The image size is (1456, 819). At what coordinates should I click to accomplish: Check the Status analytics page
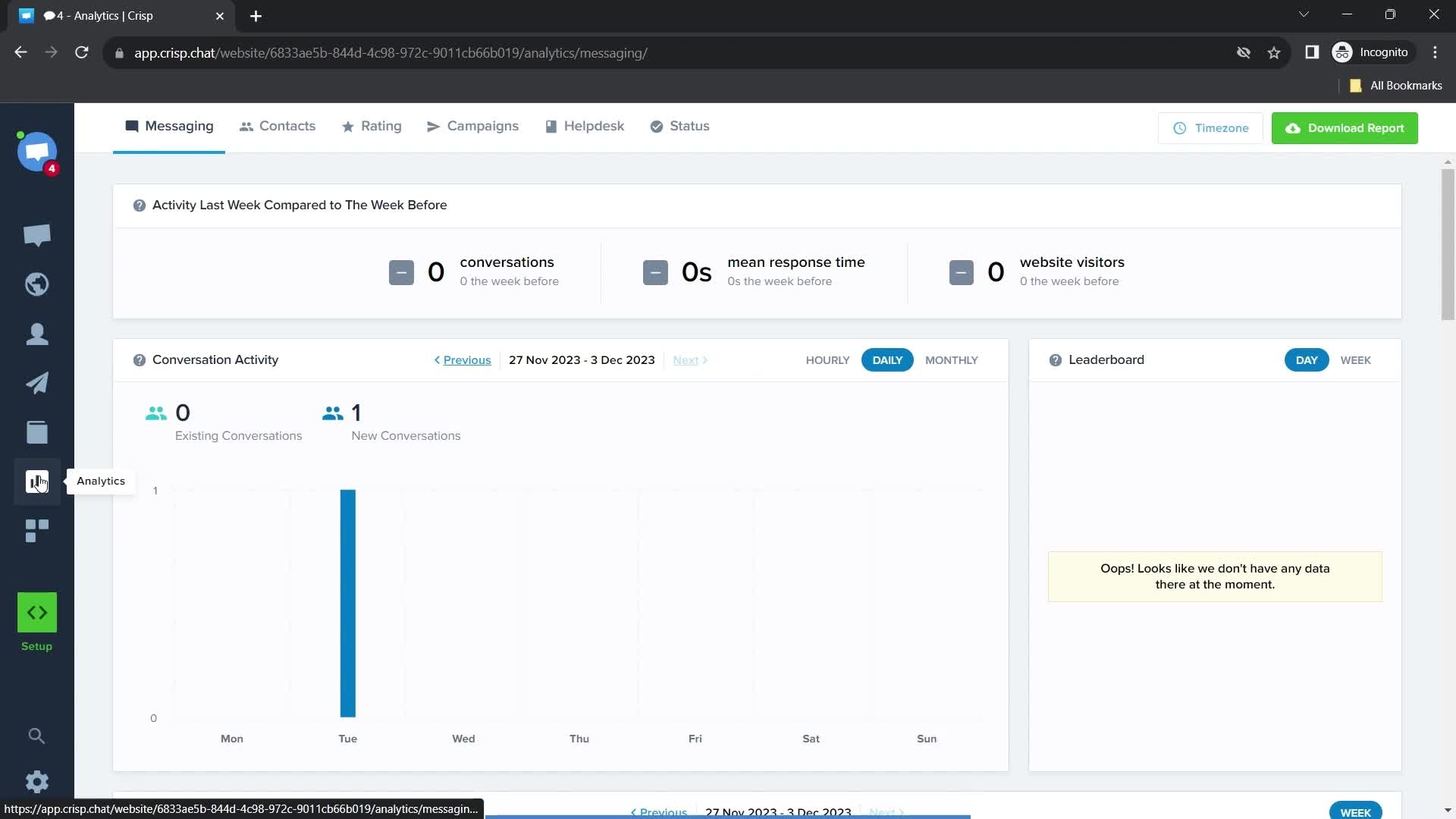point(689,126)
